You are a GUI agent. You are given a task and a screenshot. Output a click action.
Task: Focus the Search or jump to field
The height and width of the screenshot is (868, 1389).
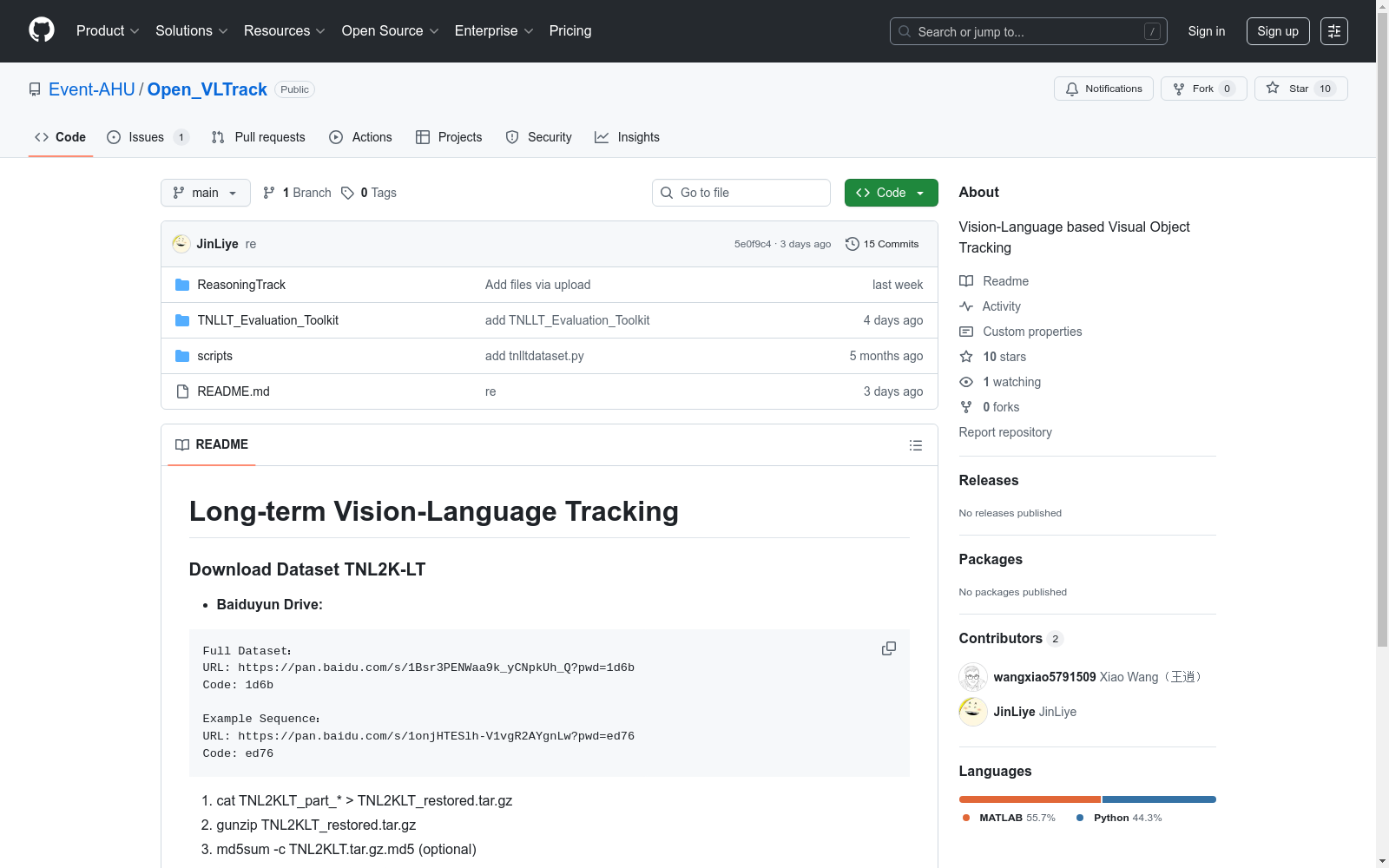(x=1029, y=31)
